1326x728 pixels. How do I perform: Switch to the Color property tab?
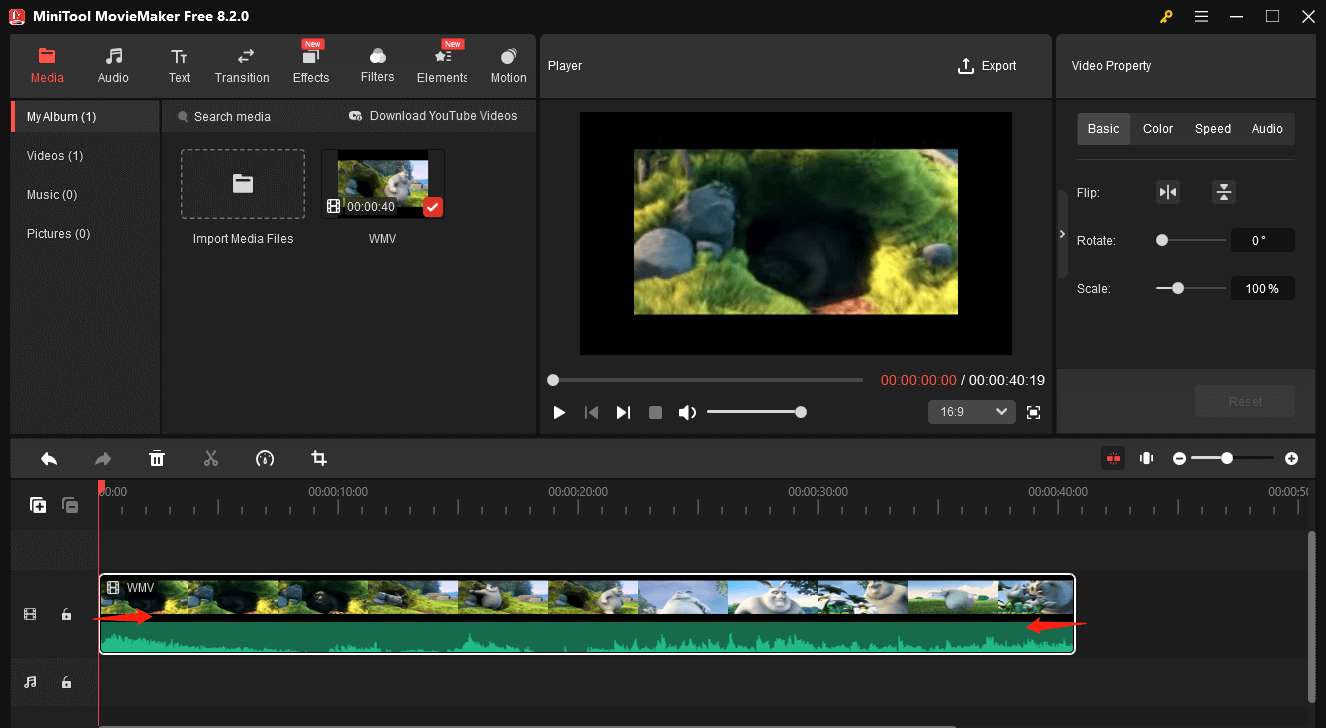click(x=1158, y=129)
